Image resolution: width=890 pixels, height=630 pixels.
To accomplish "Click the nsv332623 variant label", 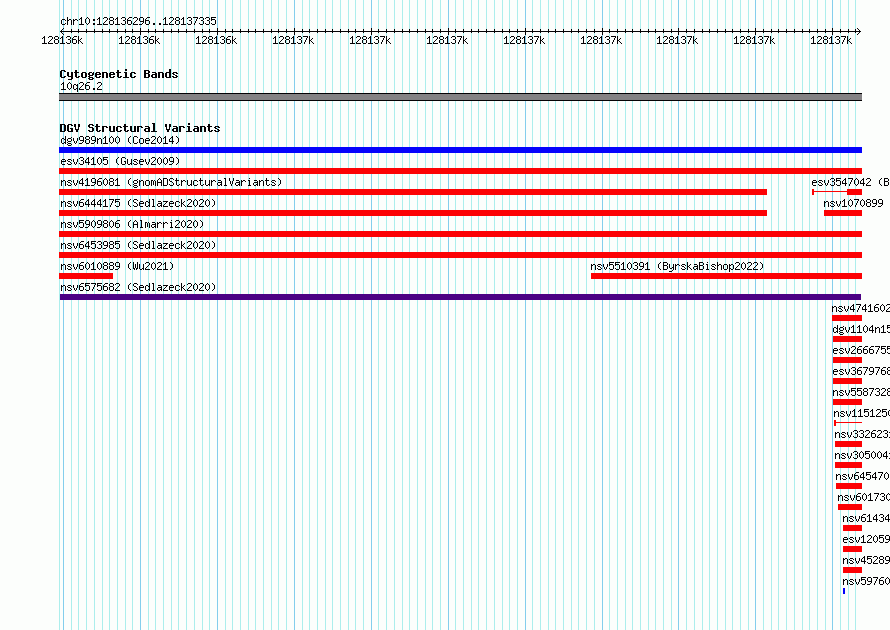I will [862, 434].
